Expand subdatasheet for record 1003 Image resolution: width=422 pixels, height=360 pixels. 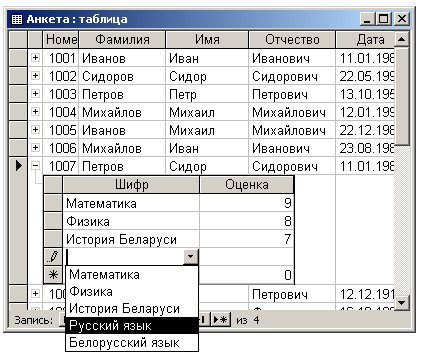tap(35, 94)
